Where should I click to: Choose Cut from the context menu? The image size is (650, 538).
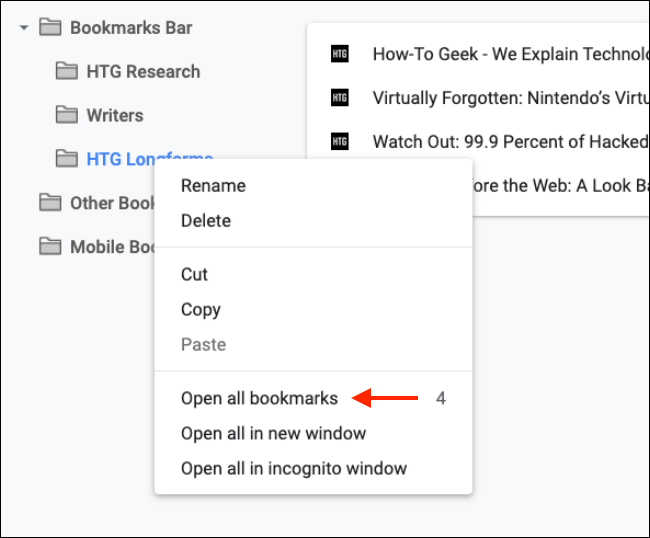[x=194, y=274]
